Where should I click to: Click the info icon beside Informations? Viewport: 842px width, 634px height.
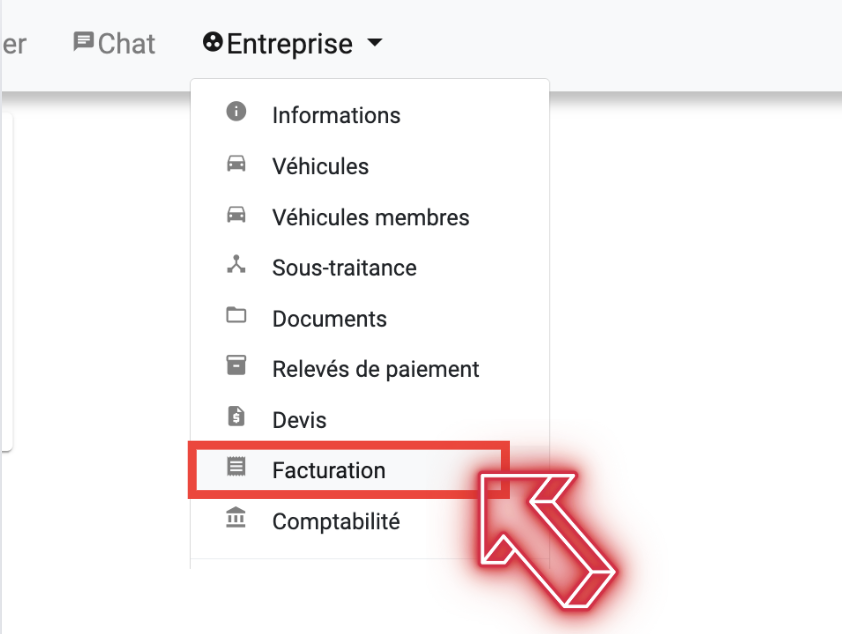(x=236, y=111)
